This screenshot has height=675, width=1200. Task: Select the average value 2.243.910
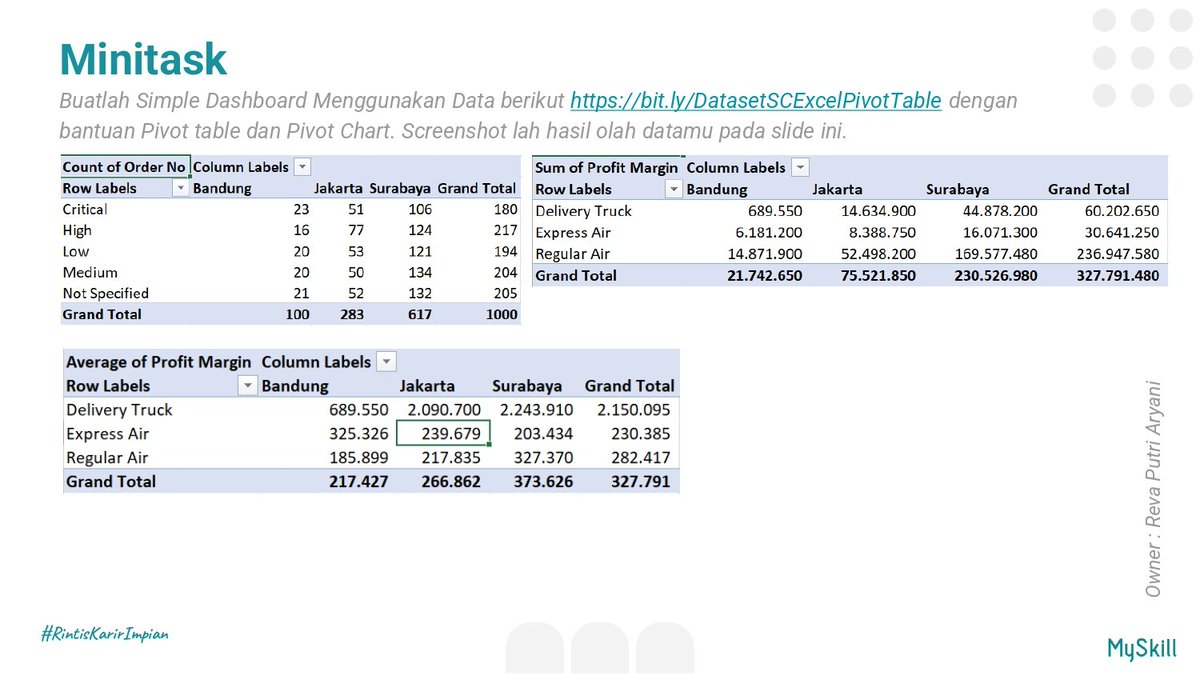(x=537, y=410)
